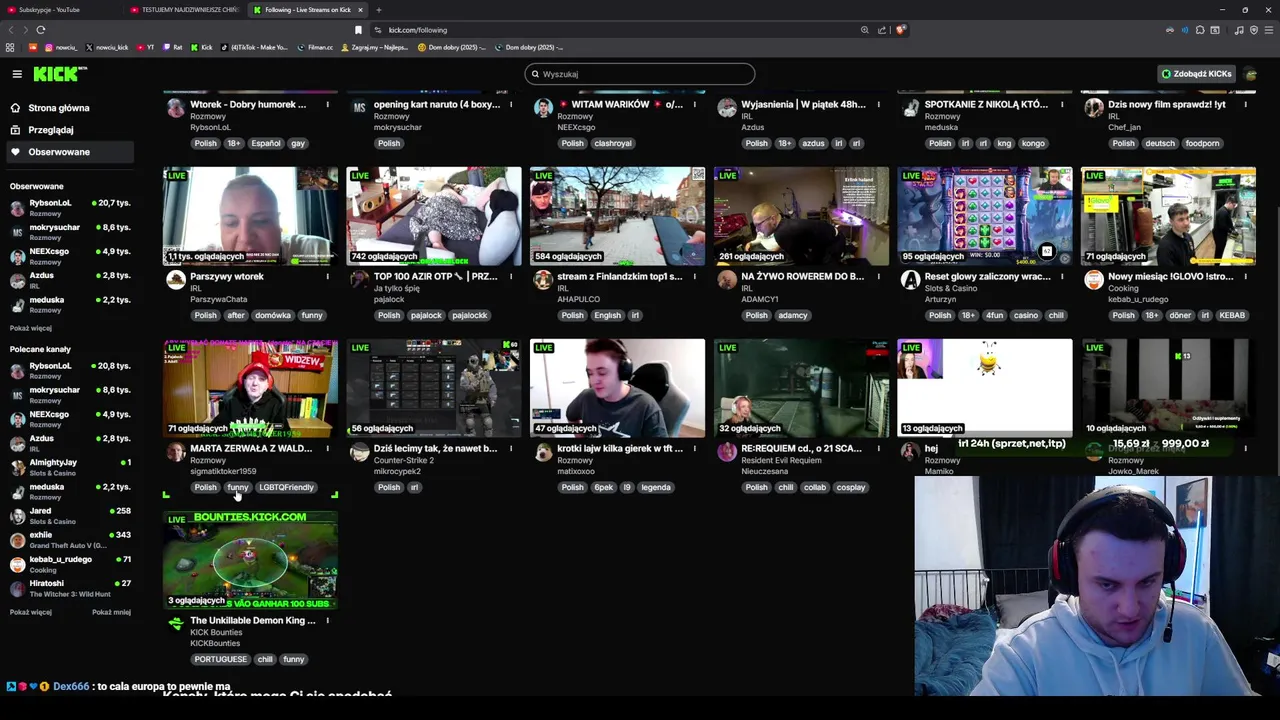Open the TikTok bookmark
The width and height of the screenshot is (1280, 720).
click(x=255, y=47)
